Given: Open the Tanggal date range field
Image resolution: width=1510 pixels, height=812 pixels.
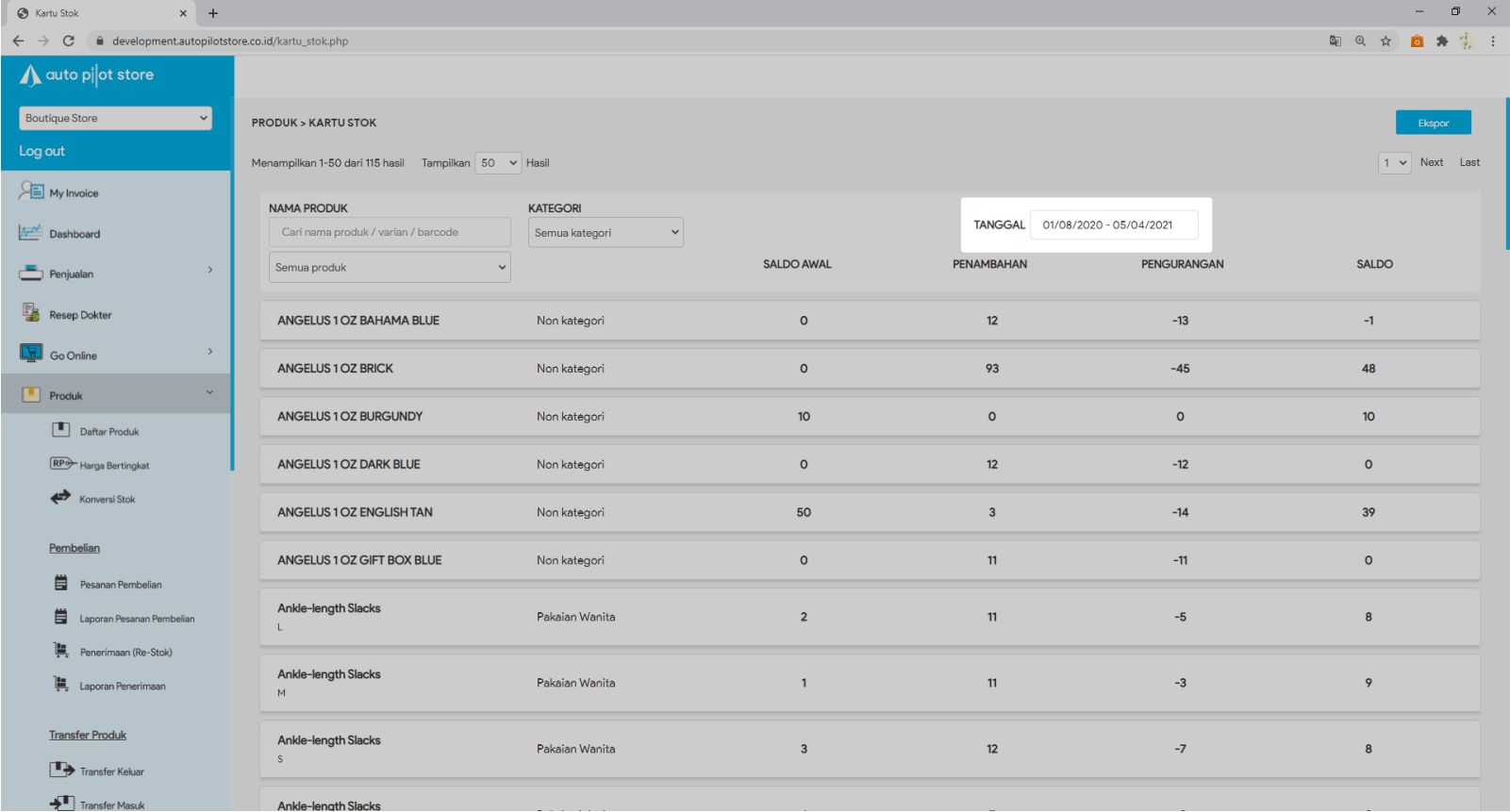Looking at the screenshot, I should tap(1113, 225).
